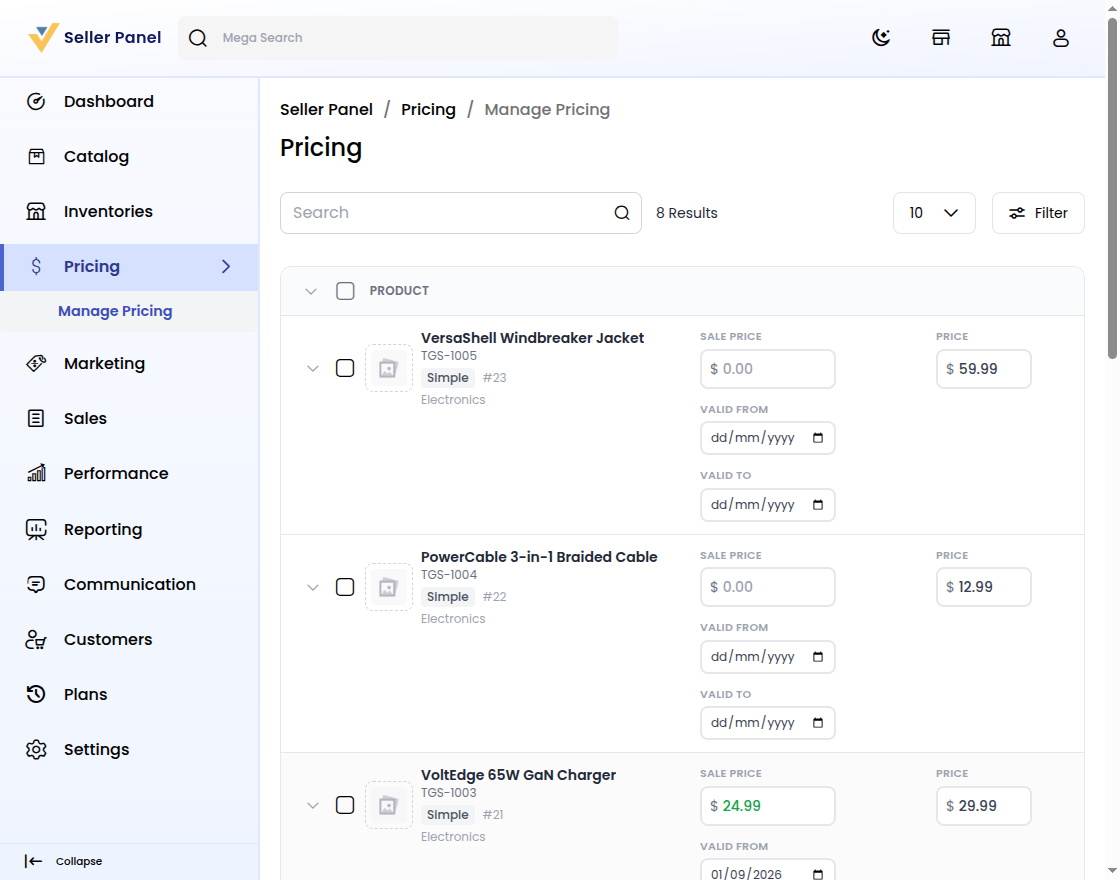Viewport: 1120px width, 880px height.
Task: Click the Communication chat icon
Action: 36,584
